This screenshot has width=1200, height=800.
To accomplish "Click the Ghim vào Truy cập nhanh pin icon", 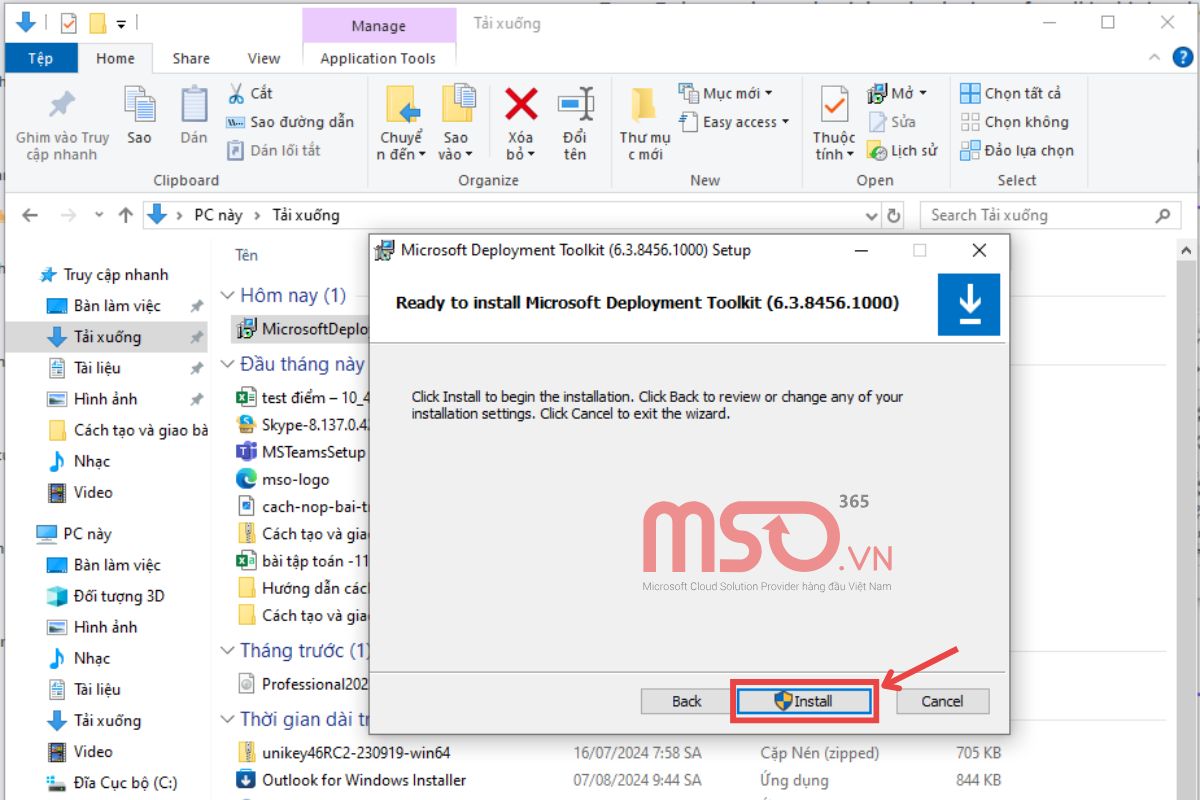I will click(62, 104).
